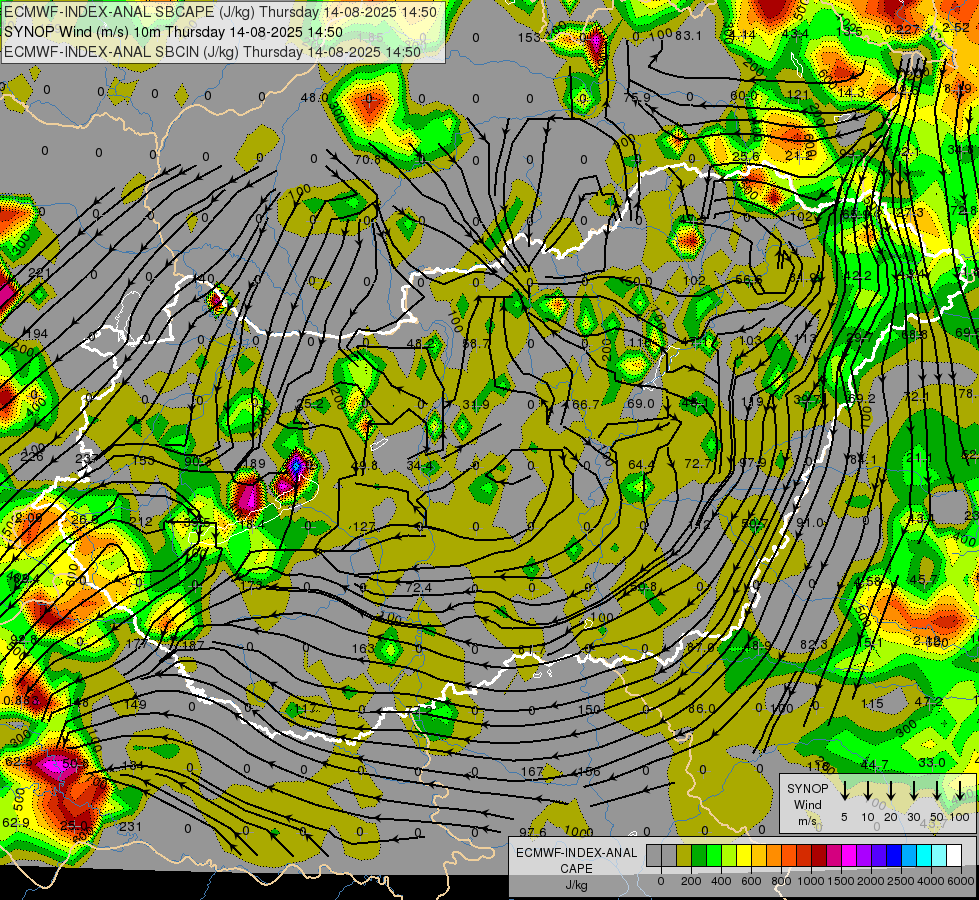Pick the light cyan swatch left of white
The image size is (979, 900).
[x=938, y=856]
